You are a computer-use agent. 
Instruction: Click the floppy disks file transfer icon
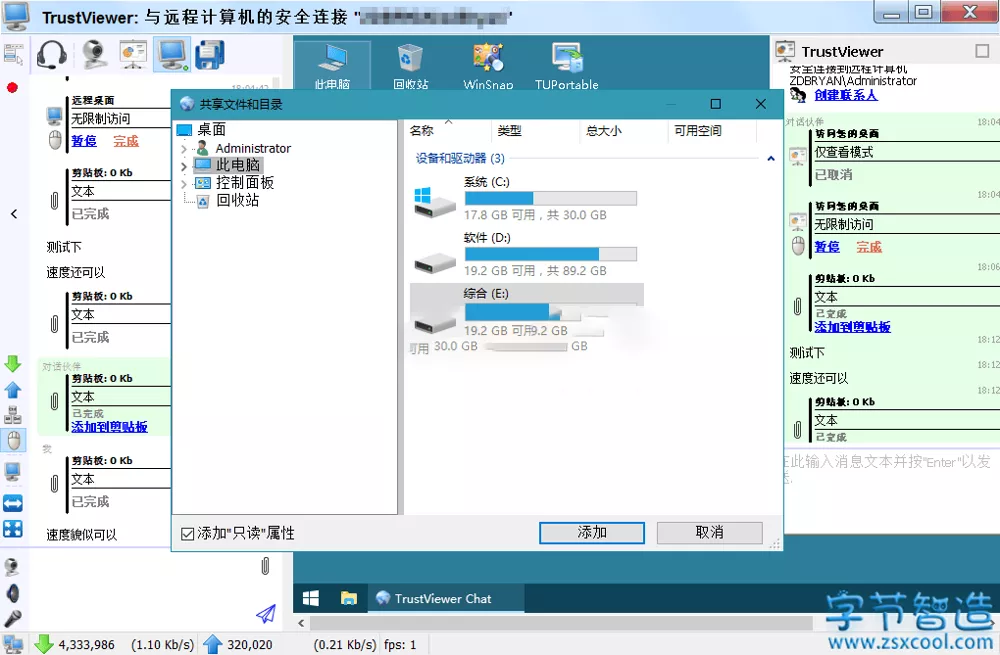[210, 55]
